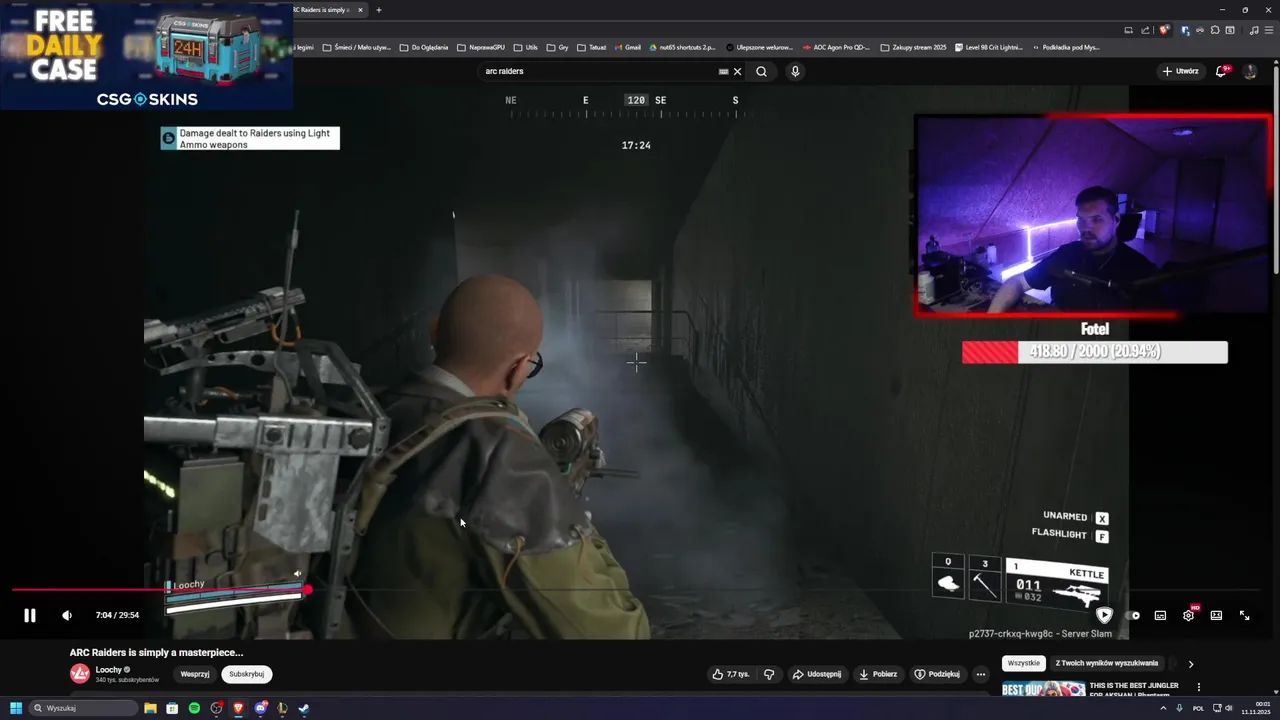Image resolution: width=1280 pixels, height=720 pixels.
Task: Turn on subtitles in the player
Action: tap(1160, 615)
